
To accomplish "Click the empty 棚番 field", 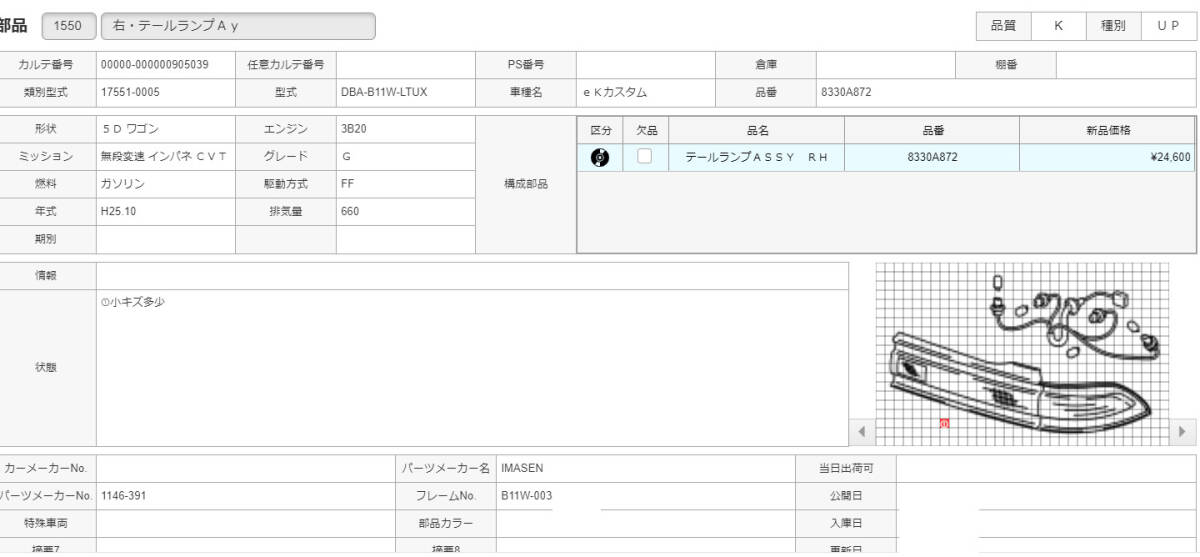I will pos(1126,65).
